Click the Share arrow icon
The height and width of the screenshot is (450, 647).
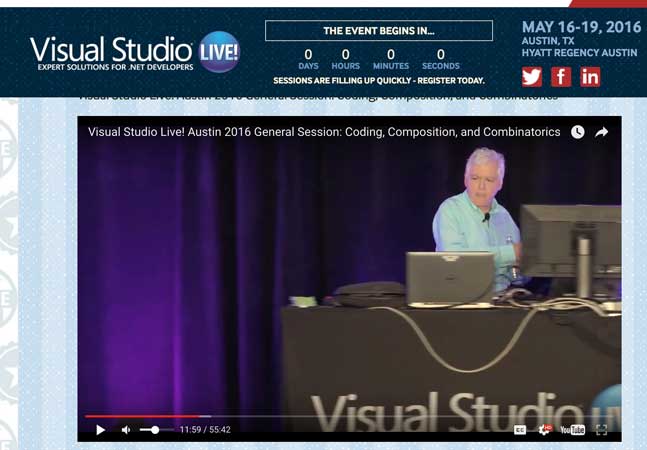point(602,132)
